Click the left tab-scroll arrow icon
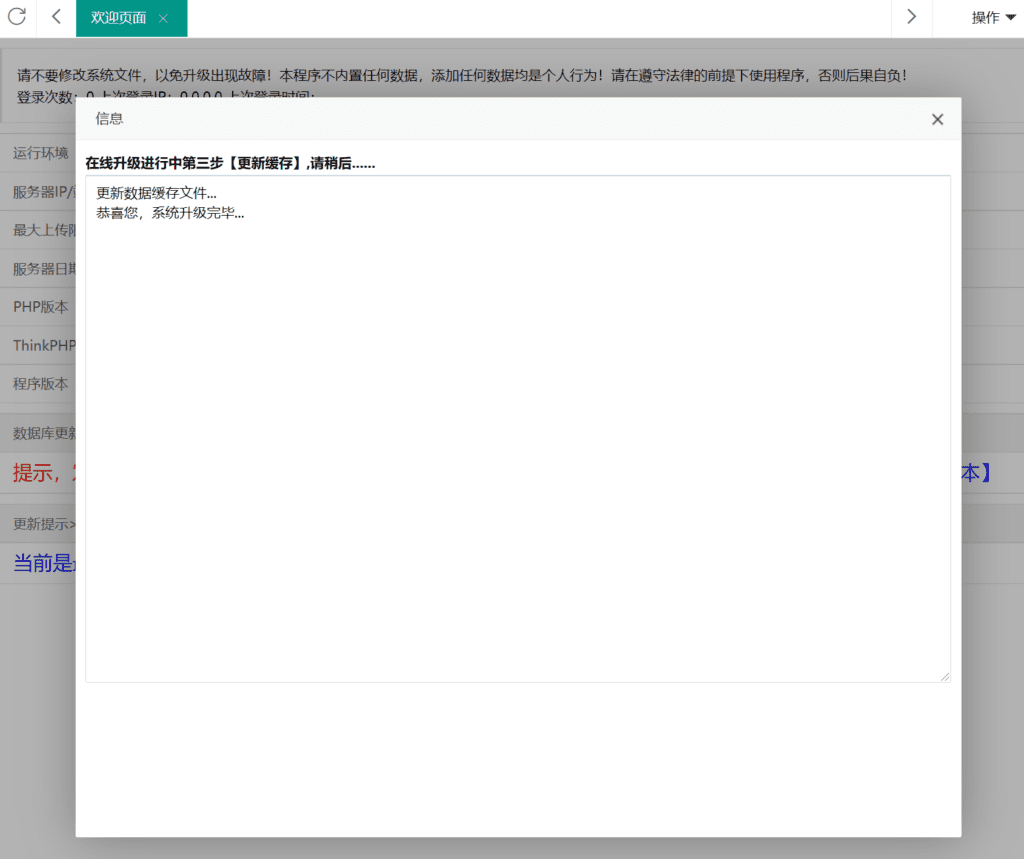 (54, 16)
